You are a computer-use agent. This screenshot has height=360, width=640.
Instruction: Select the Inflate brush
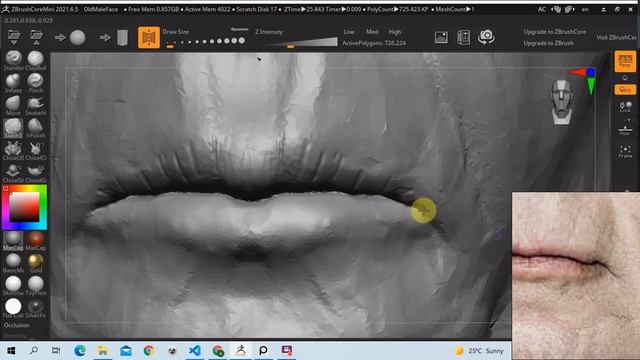tap(13, 83)
